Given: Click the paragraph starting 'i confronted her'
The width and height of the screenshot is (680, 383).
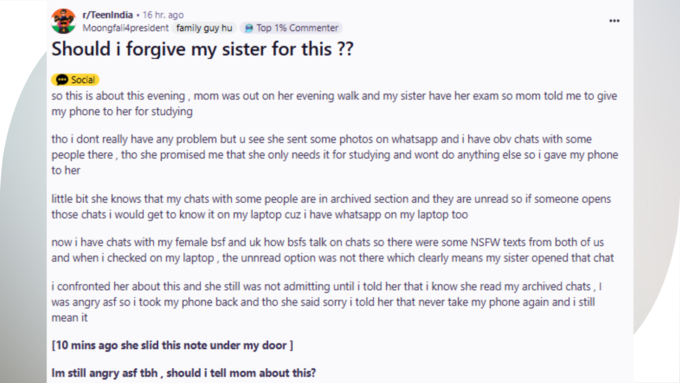Looking at the screenshot, I should click(327, 302).
